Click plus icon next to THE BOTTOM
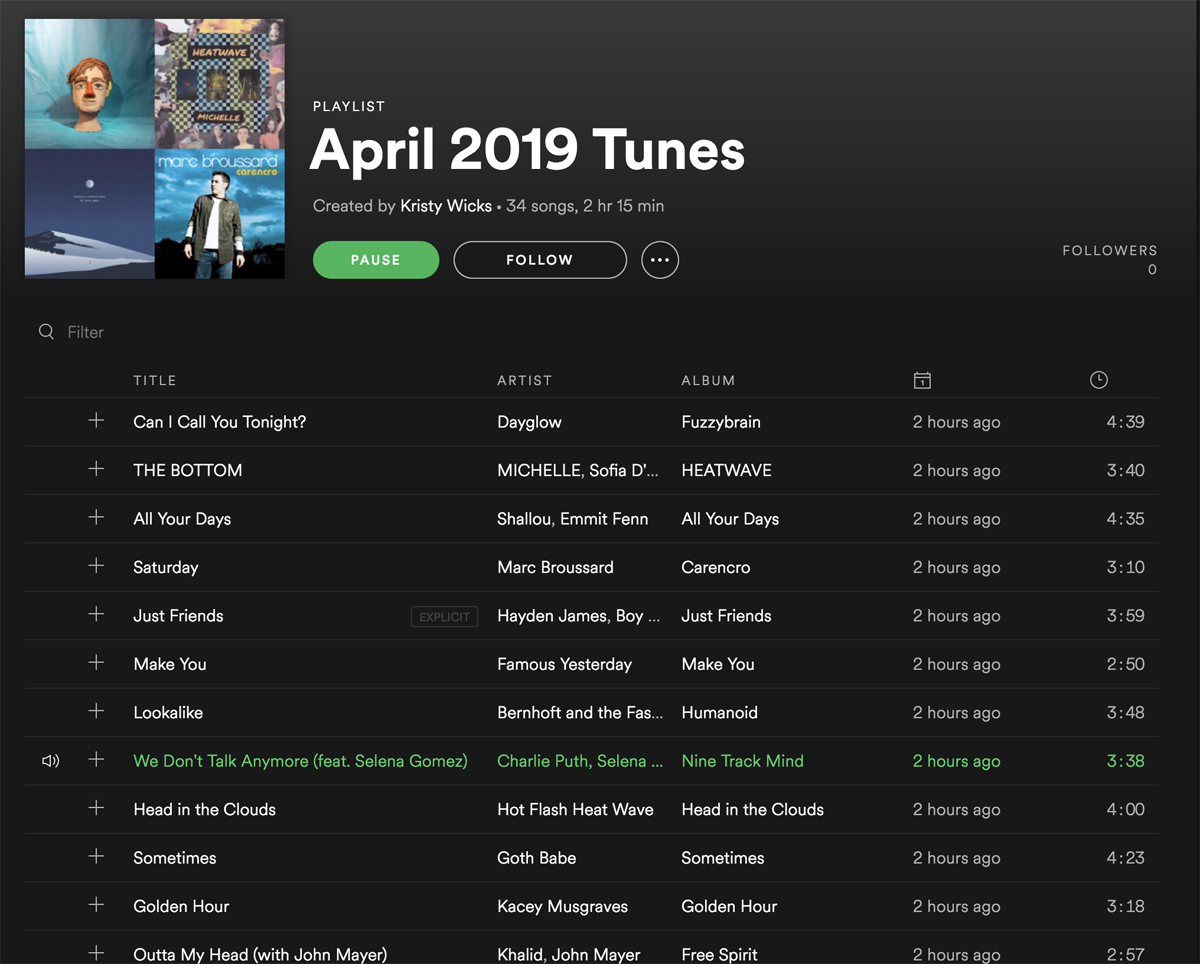Screen dimensions: 1200x964 pos(96,469)
